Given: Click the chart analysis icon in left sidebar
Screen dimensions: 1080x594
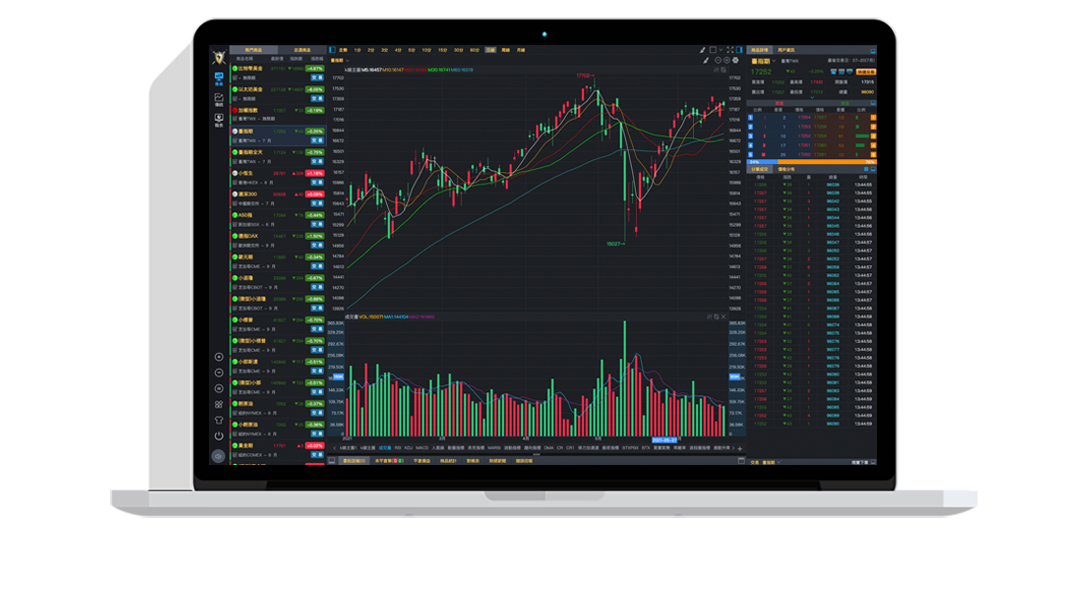Looking at the screenshot, I should click(x=218, y=100).
